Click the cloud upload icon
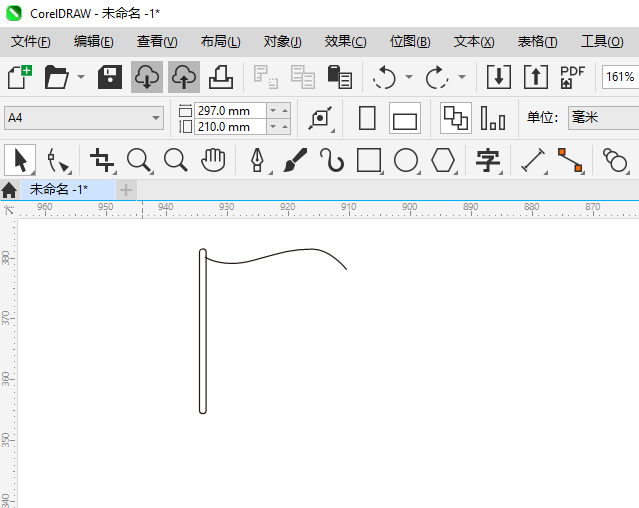 click(184, 77)
